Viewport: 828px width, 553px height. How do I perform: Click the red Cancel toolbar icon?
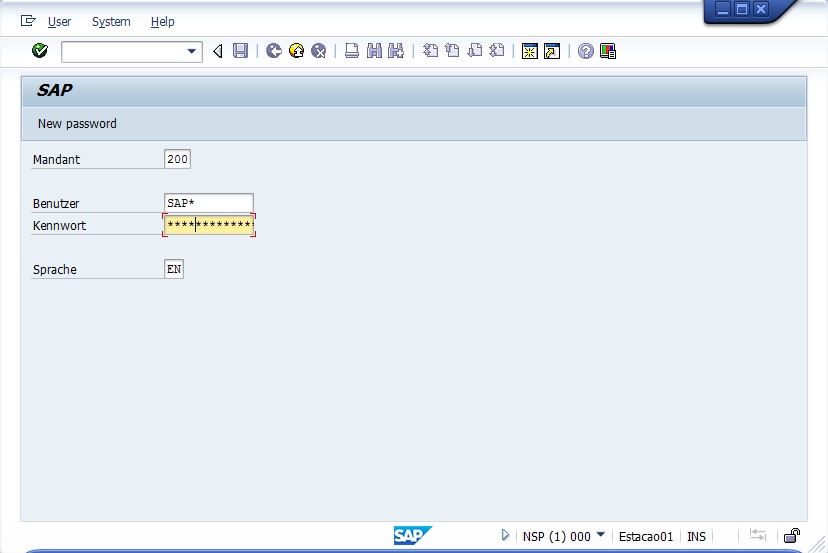coord(318,51)
